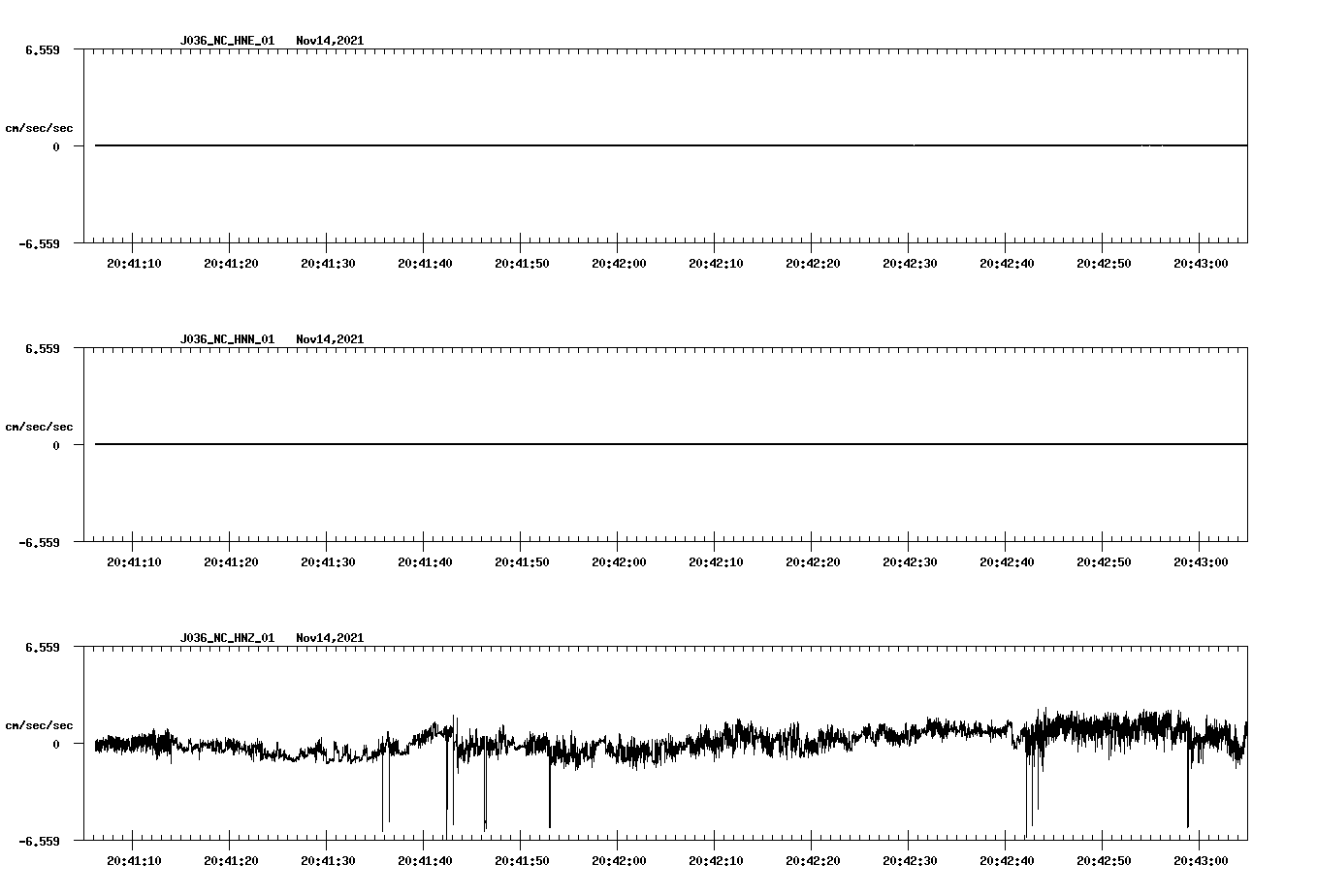Click the cm/sec/sec unit label on HNE plot
The height and width of the screenshot is (896, 1317).
(x=39, y=128)
